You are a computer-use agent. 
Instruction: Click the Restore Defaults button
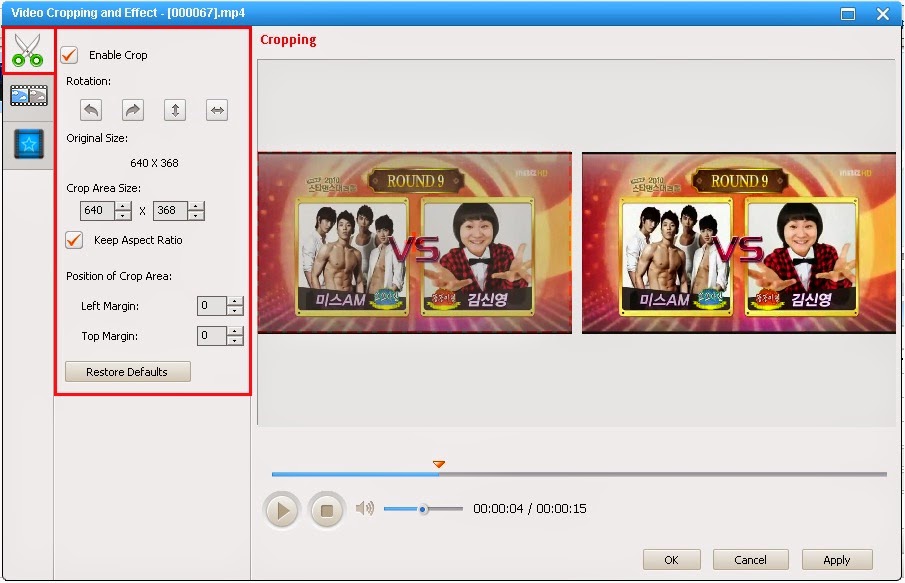127,371
